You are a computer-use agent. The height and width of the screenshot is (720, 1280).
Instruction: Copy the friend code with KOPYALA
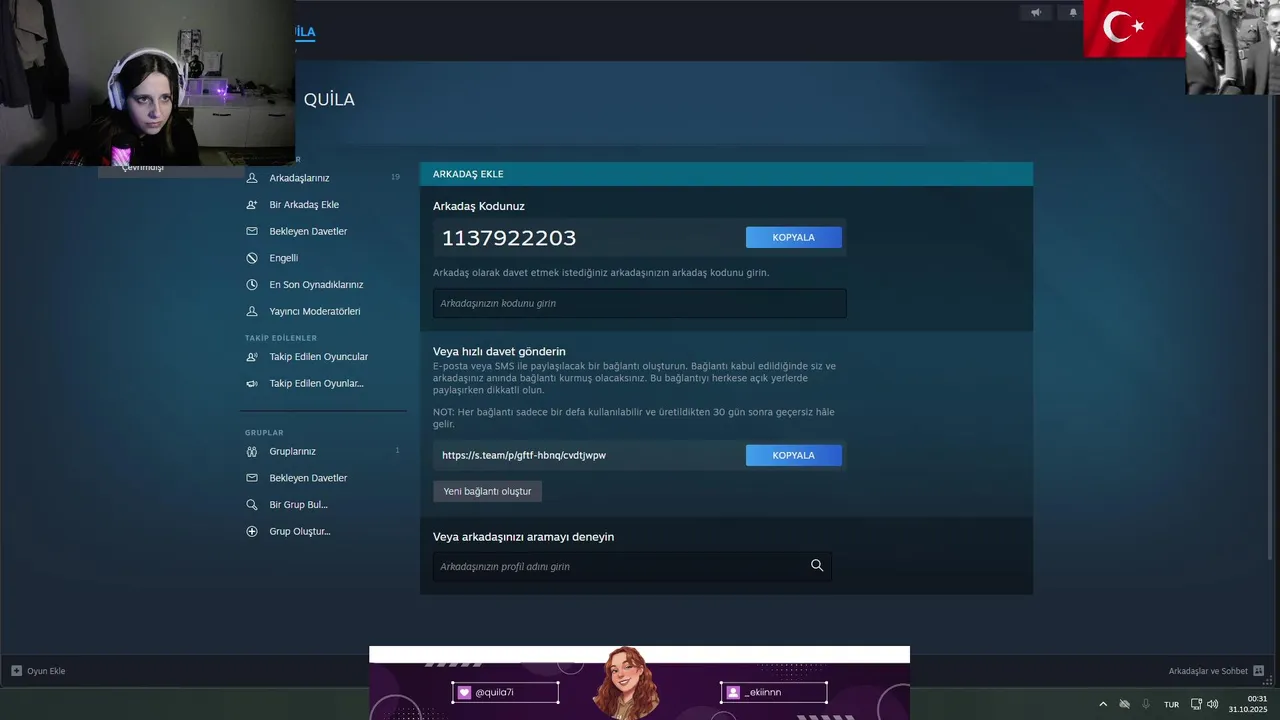(794, 238)
